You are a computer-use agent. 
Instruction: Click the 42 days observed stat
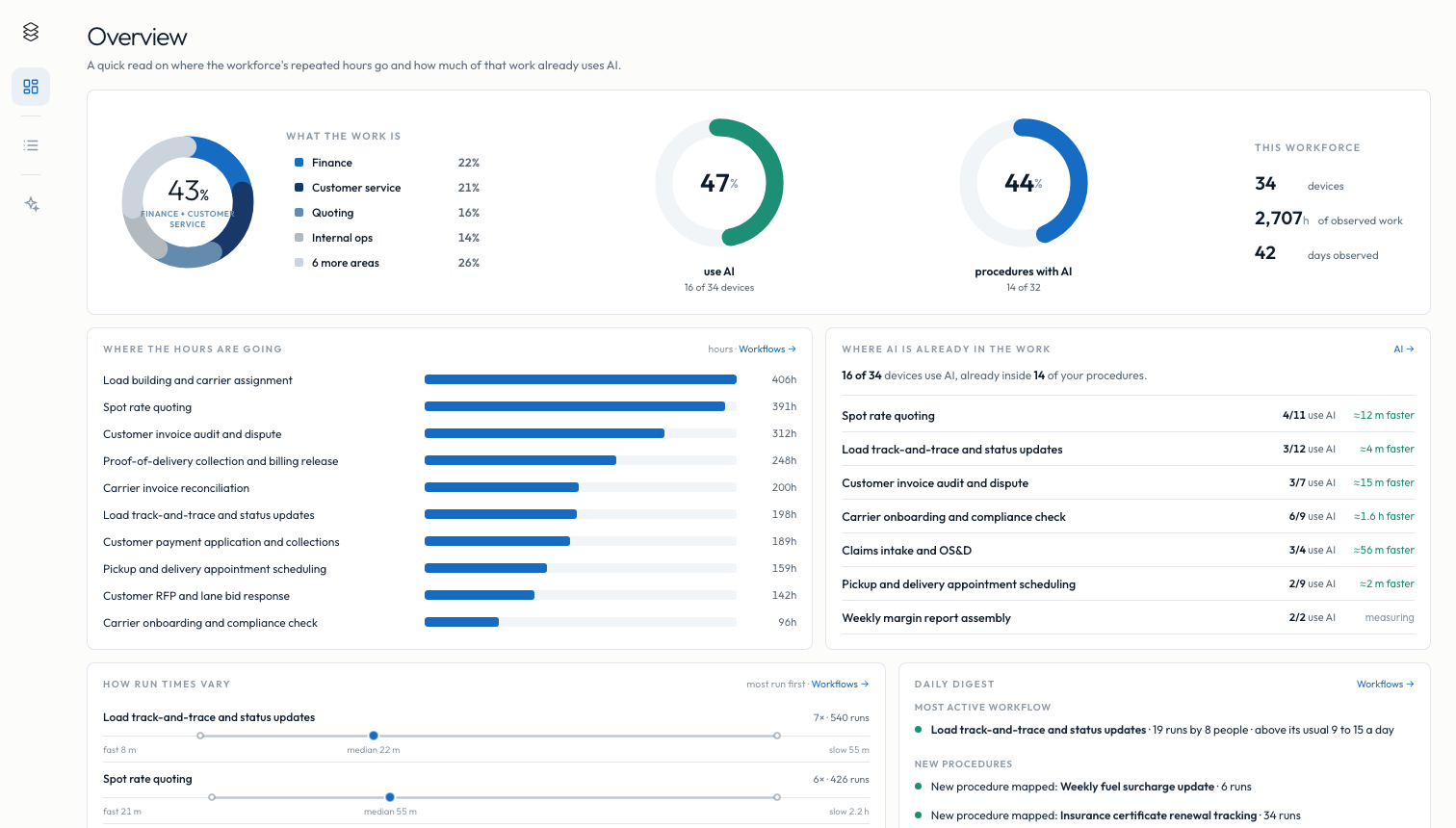[1316, 253]
